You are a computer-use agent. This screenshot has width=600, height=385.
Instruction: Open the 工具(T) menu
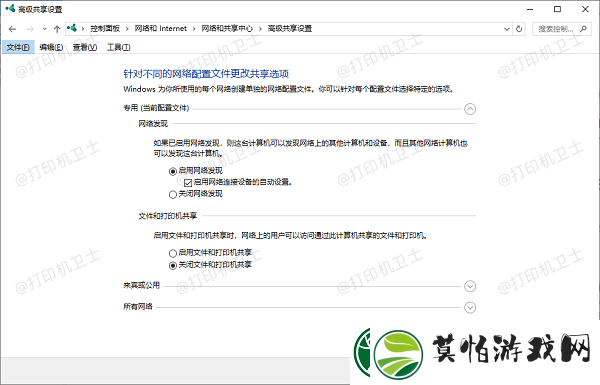pos(118,47)
